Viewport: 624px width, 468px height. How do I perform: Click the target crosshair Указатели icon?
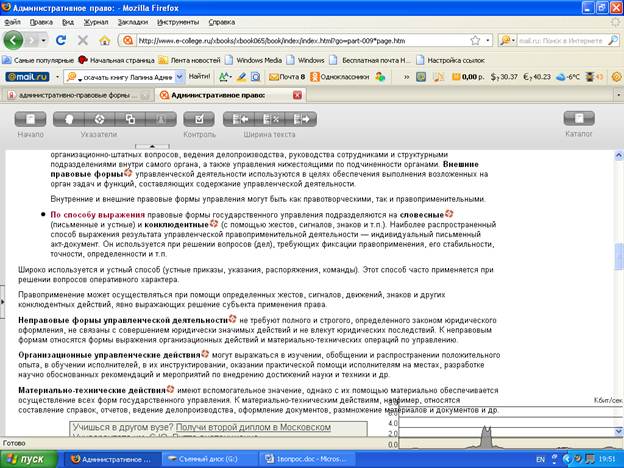coord(99,119)
